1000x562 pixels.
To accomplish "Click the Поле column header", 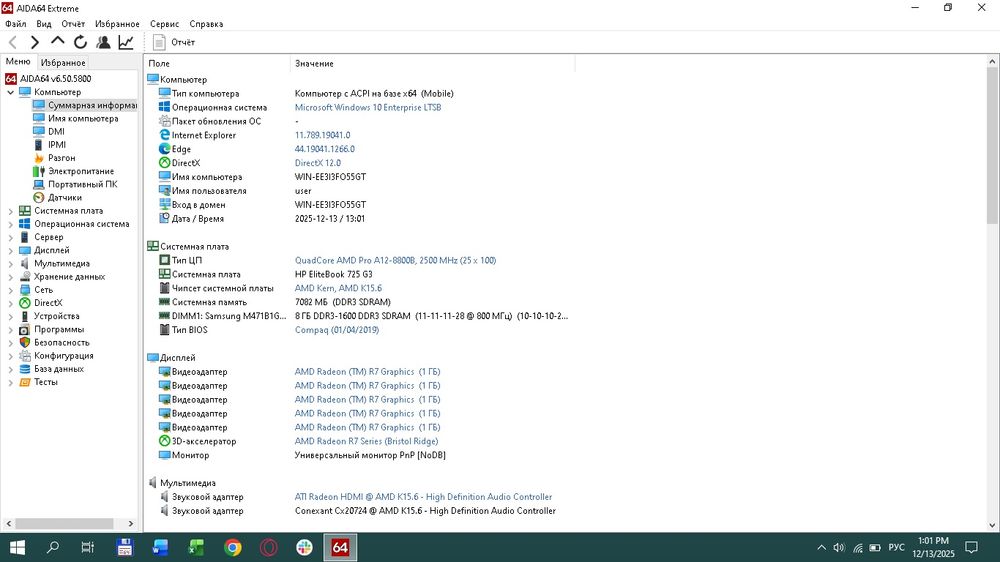I will tap(217, 64).
